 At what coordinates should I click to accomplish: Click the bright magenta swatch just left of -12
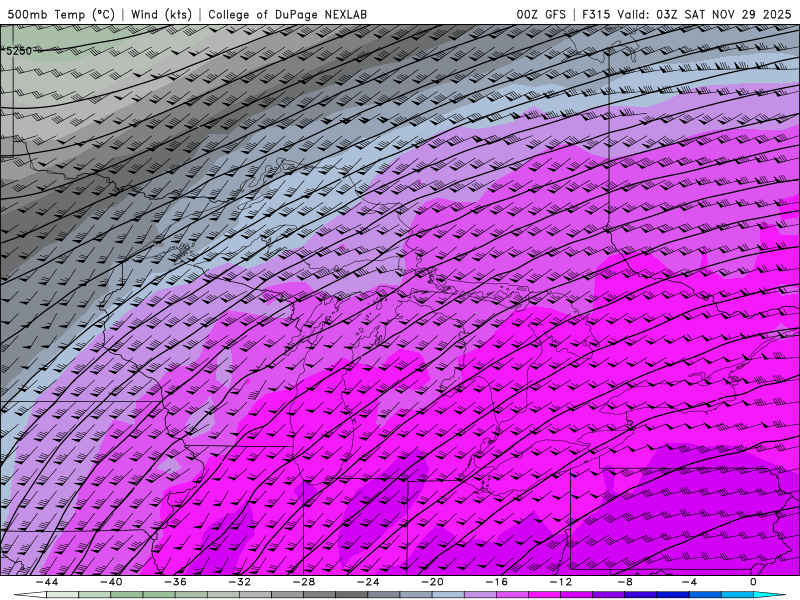tap(544, 595)
